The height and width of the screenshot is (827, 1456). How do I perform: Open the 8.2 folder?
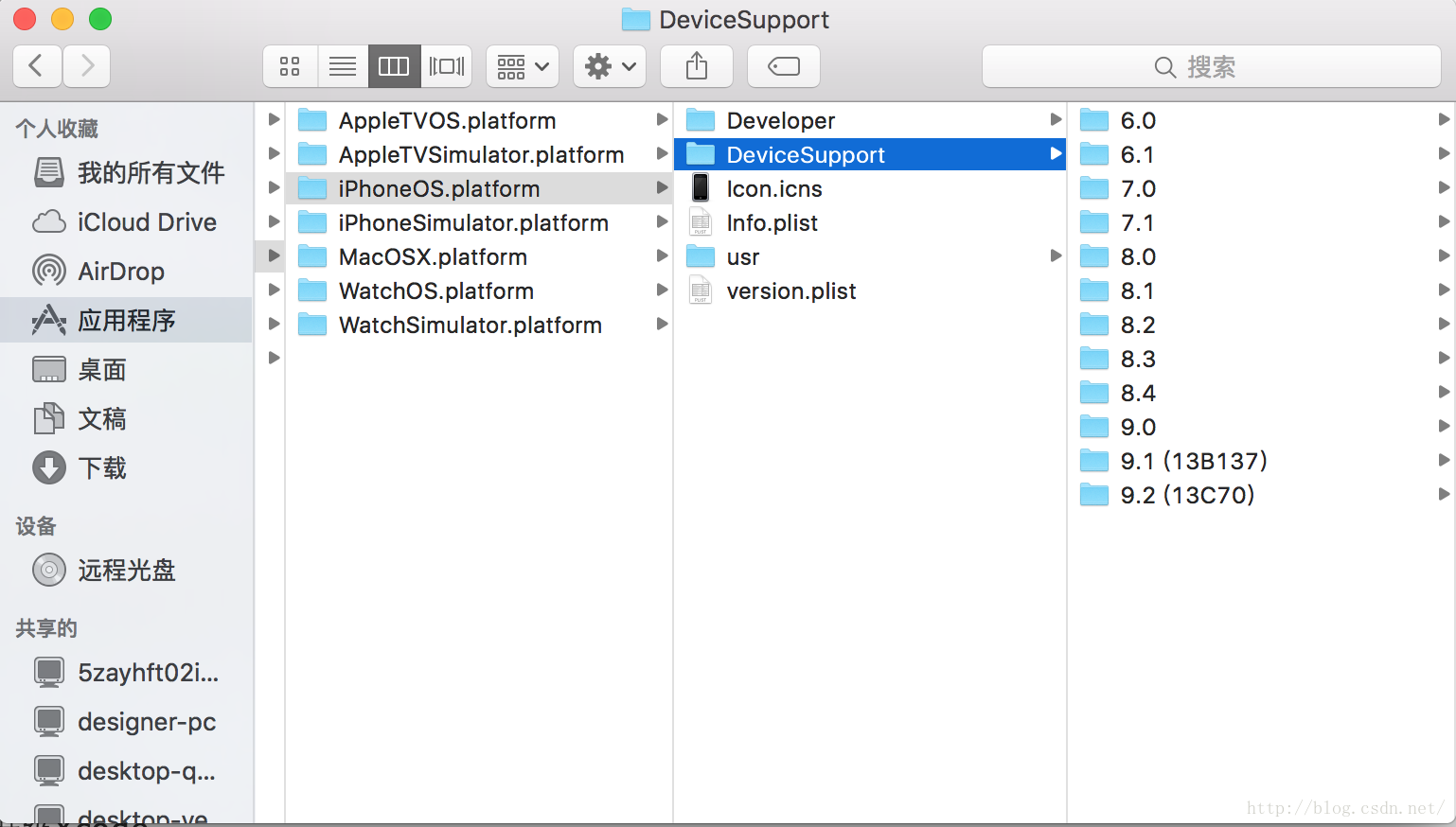pyautogui.click(x=1262, y=325)
